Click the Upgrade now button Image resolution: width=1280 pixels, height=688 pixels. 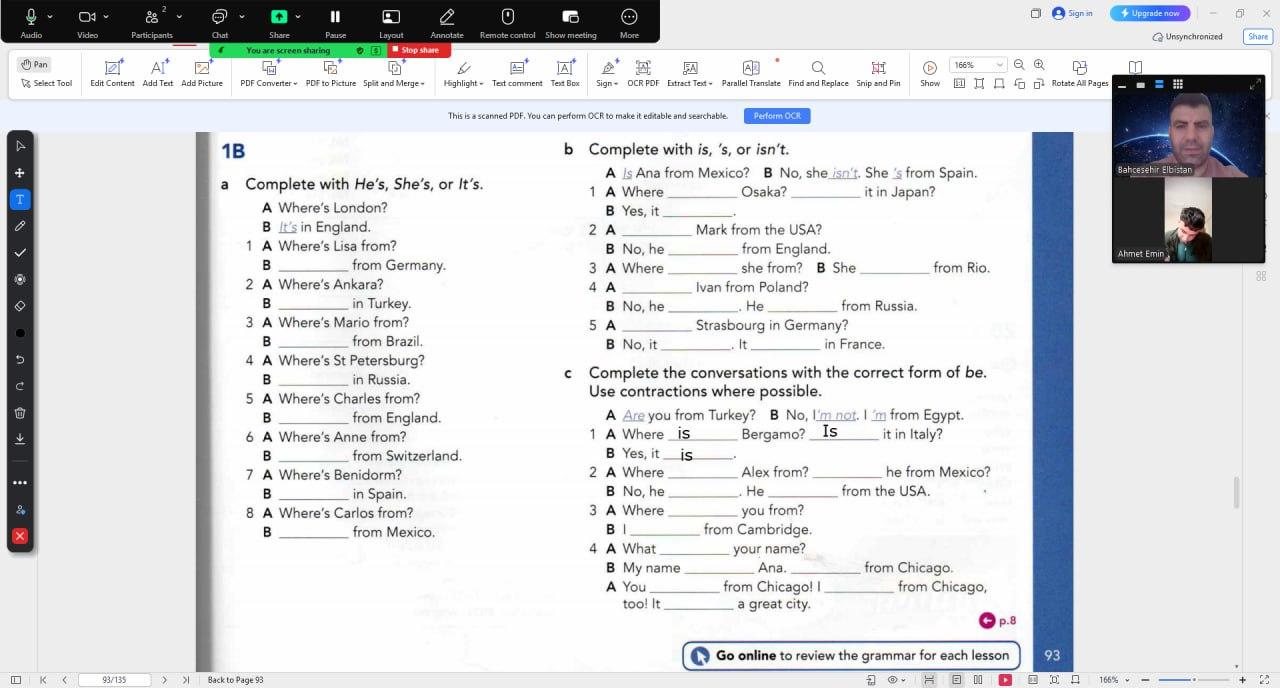click(x=1150, y=13)
